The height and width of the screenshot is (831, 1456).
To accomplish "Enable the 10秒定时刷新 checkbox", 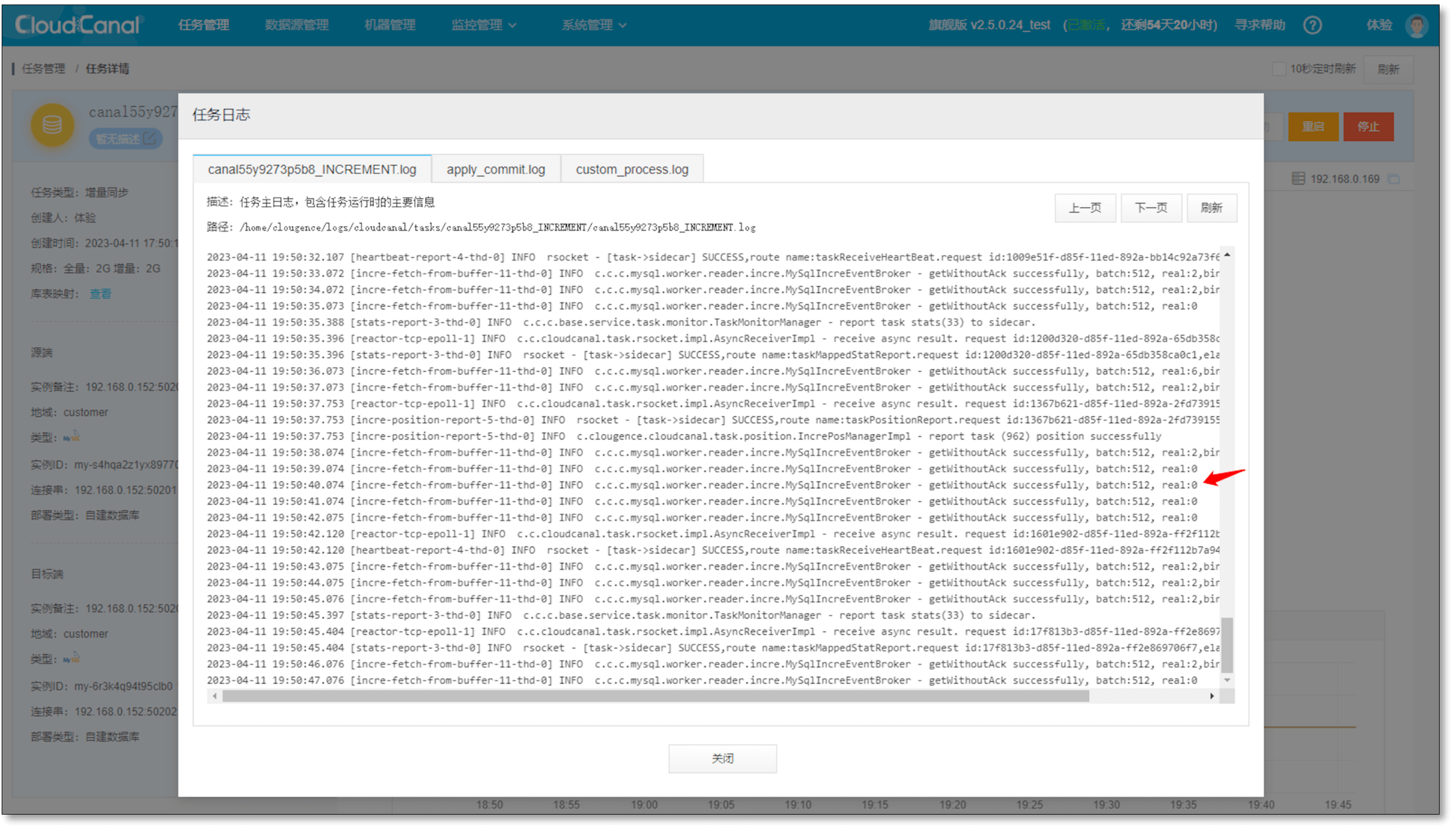I will pyautogui.click(x=1279, y=68).
